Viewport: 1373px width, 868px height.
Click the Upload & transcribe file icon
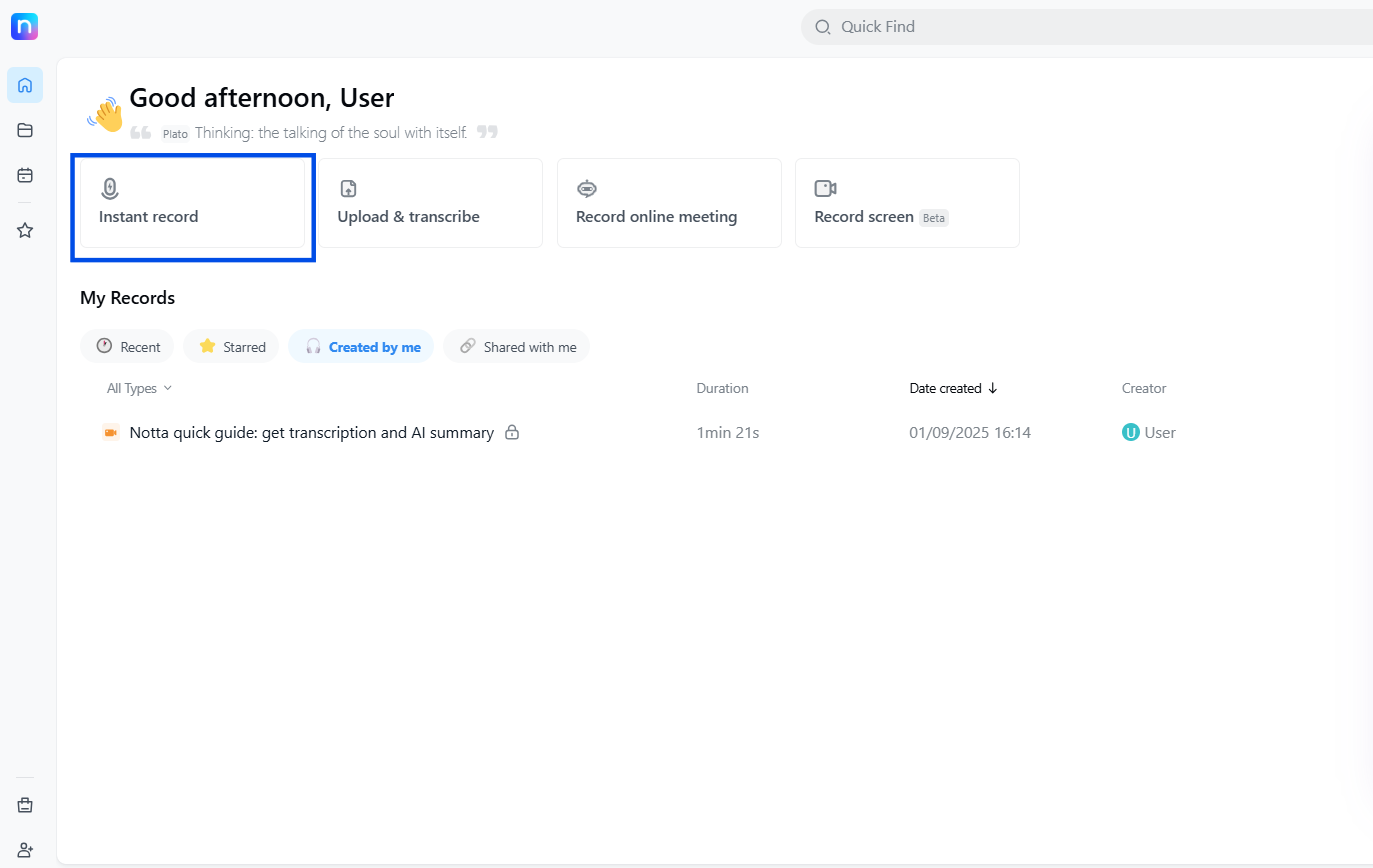[x=348, y=188]
